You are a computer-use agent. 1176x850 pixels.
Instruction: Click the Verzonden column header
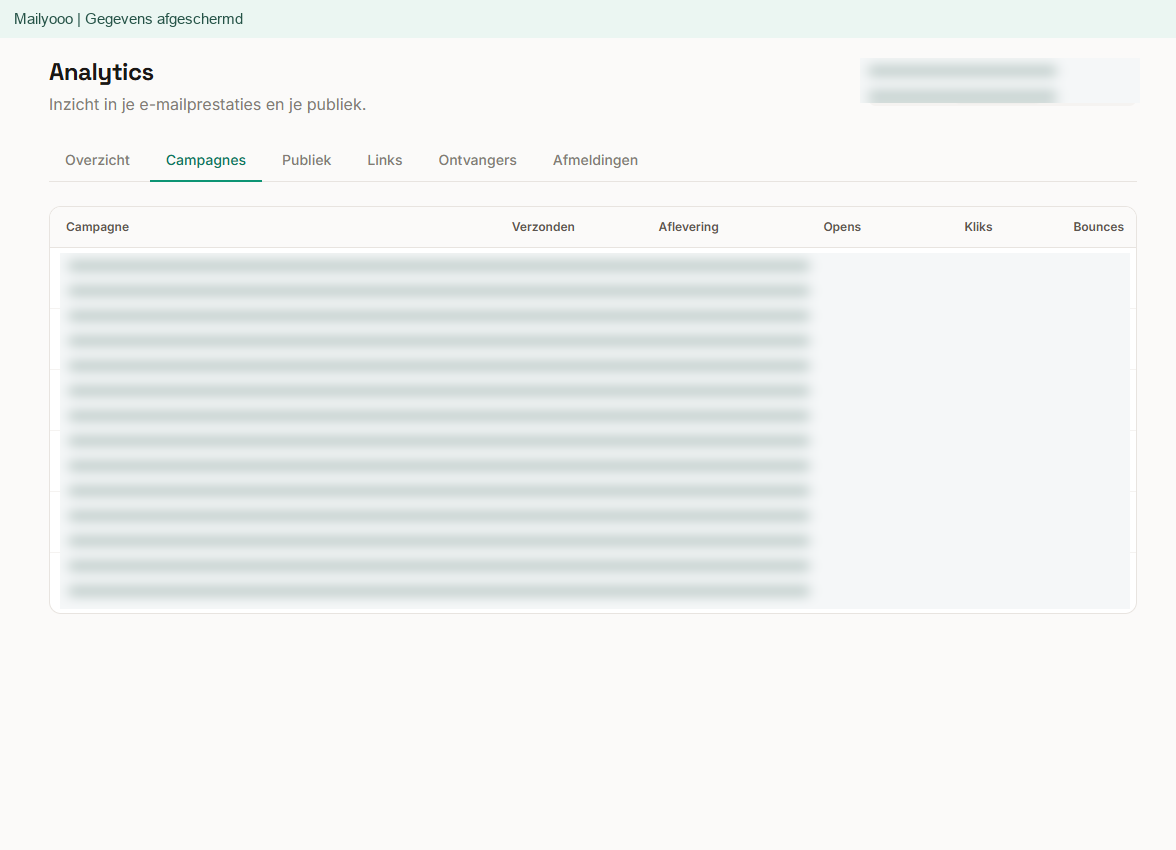(543, 227)
